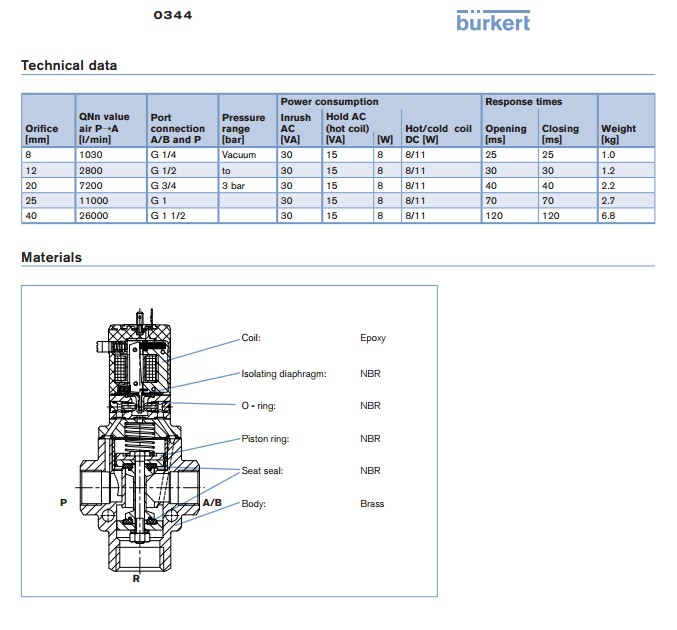
Task: Click the 'Power consumption' header
Action: point(329,101)
